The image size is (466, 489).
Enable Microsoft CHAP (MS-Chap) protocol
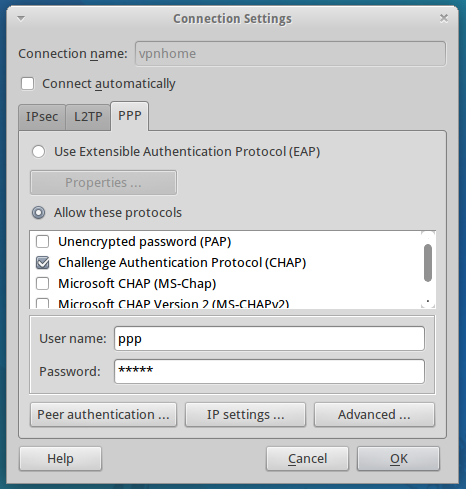pos(43,284)
